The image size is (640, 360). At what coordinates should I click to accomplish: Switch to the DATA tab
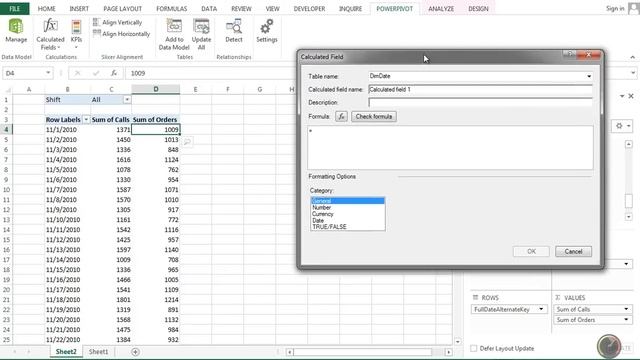coord(209,9)
